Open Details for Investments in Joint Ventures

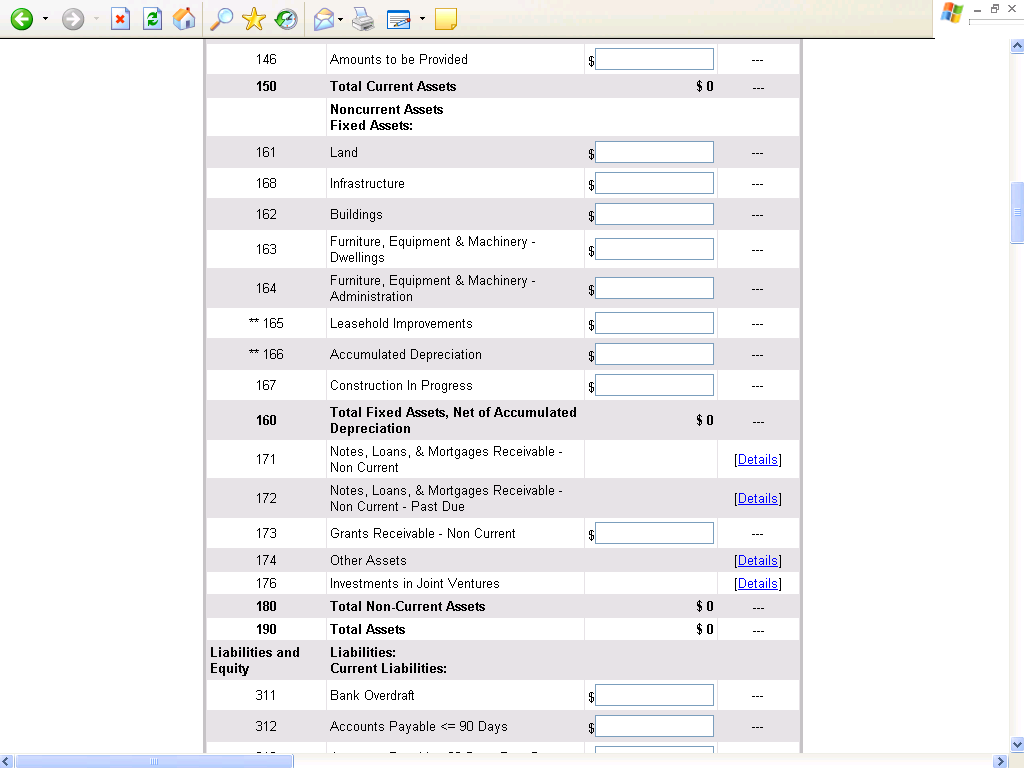757,584
